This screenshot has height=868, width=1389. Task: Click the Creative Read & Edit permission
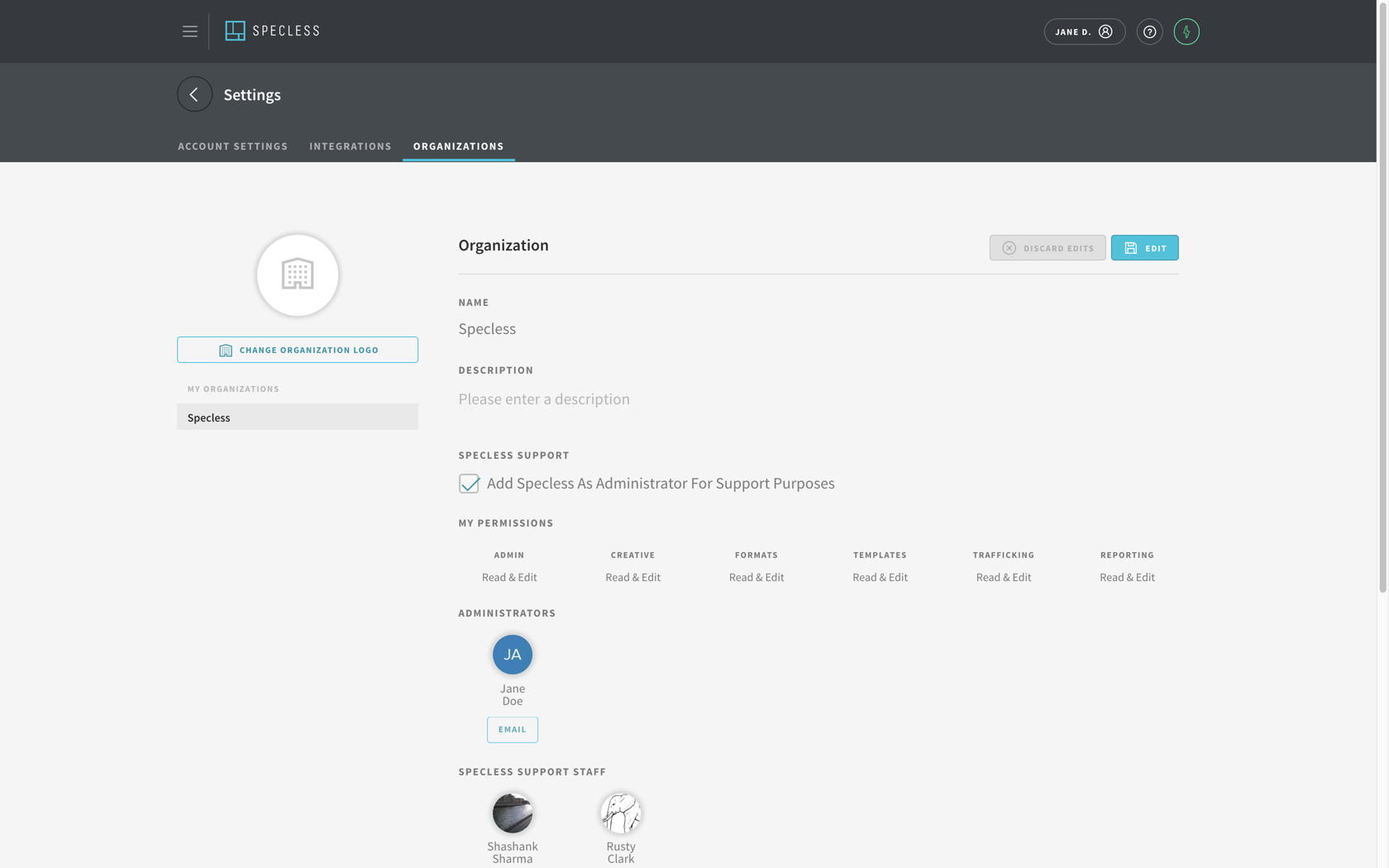pyautogui.click(x=632, y=577)
